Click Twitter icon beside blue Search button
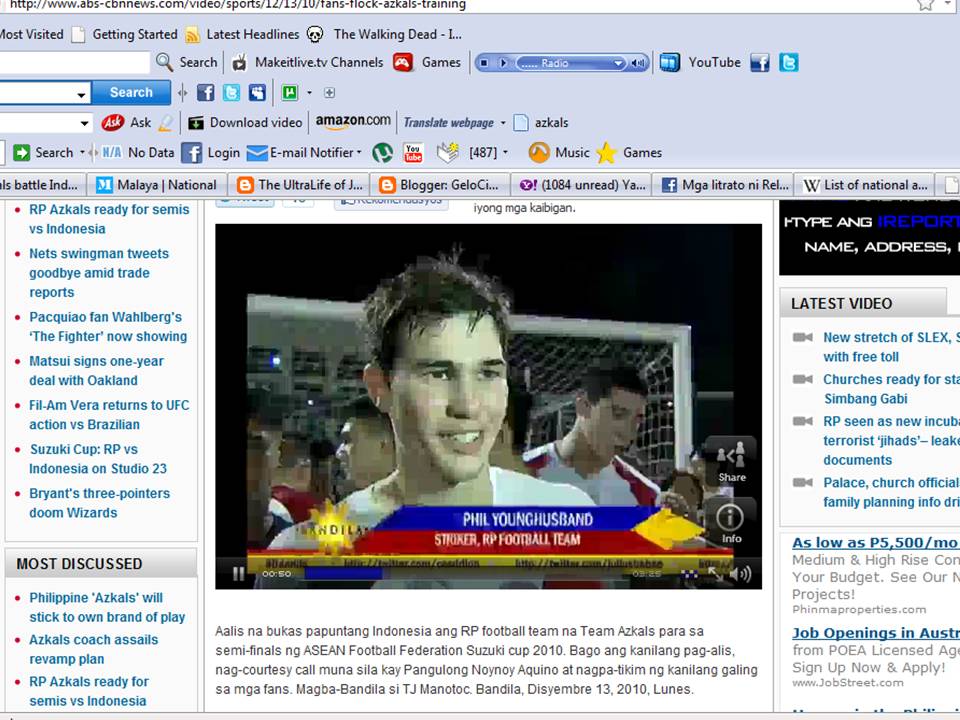Screen dimensions: 960x720 pos(231,92)
